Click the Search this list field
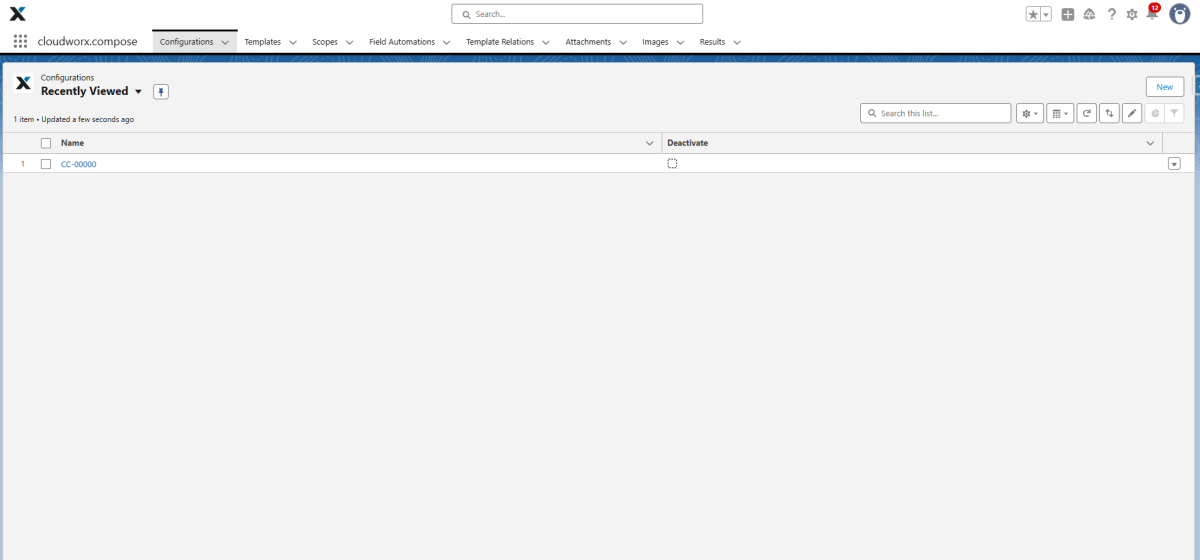 (x=940, y=114)
